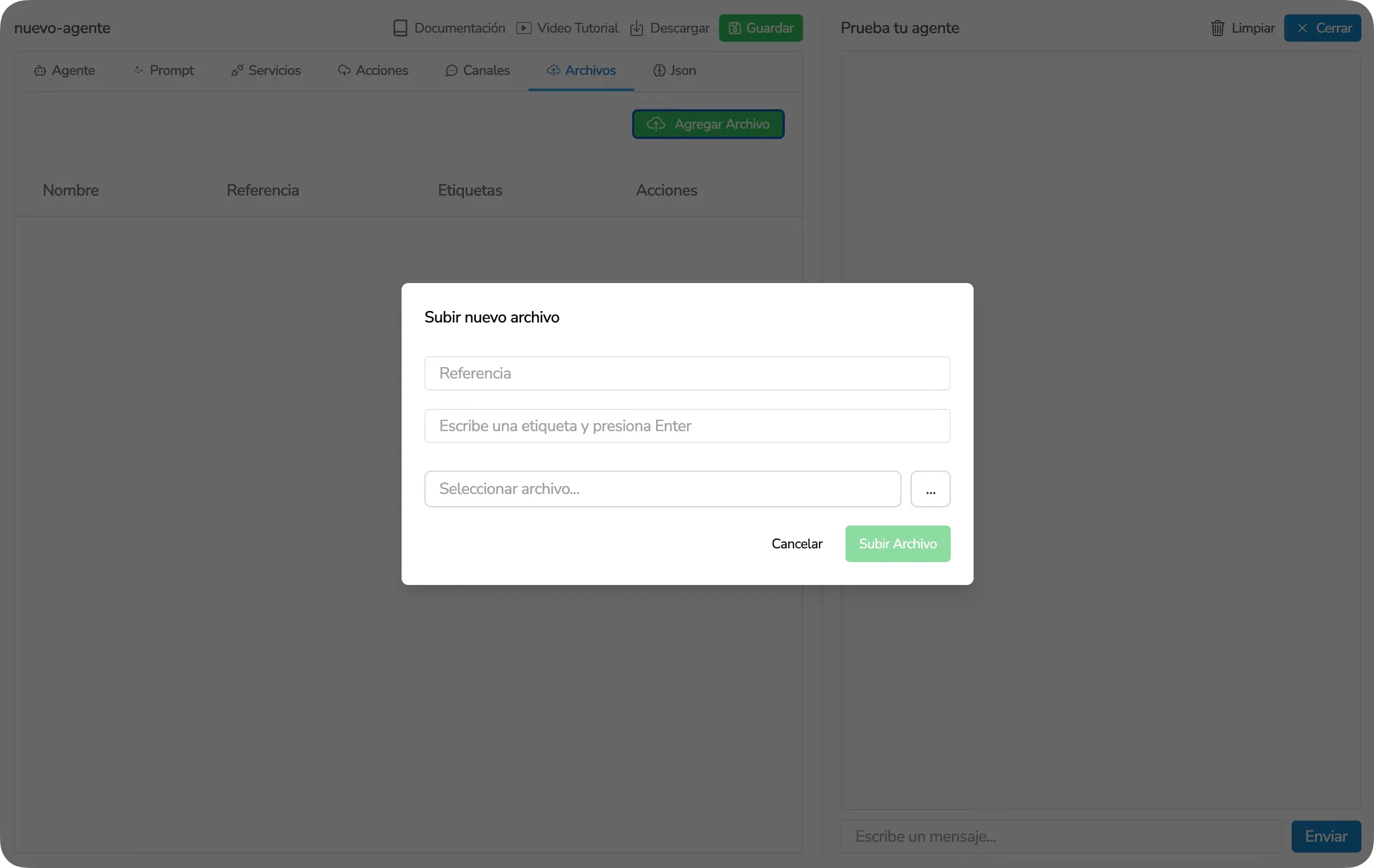Click the Seleccionar archivo field
1374x868 pixels.
pyautogui.click(x=662, y=489)
